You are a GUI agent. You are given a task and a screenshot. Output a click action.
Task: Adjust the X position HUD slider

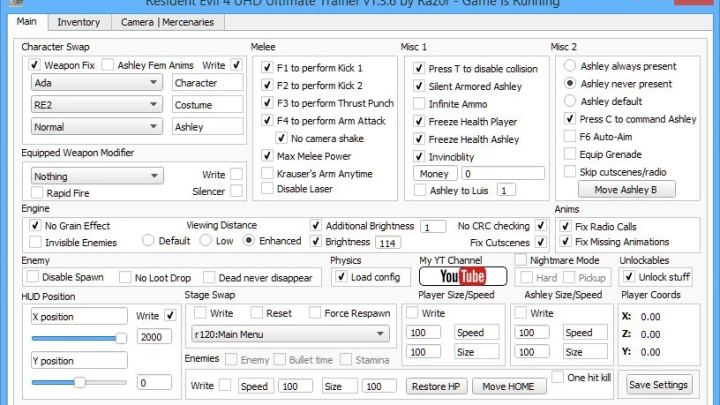(121, 338)
